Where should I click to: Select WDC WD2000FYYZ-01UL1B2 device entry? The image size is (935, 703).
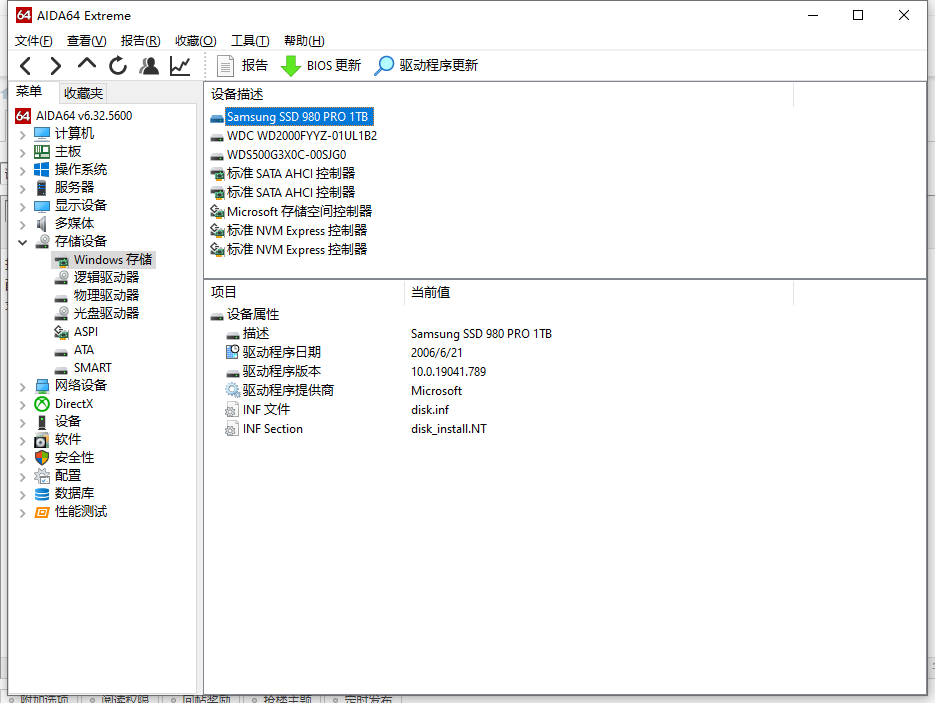click(x=301, y=136)
